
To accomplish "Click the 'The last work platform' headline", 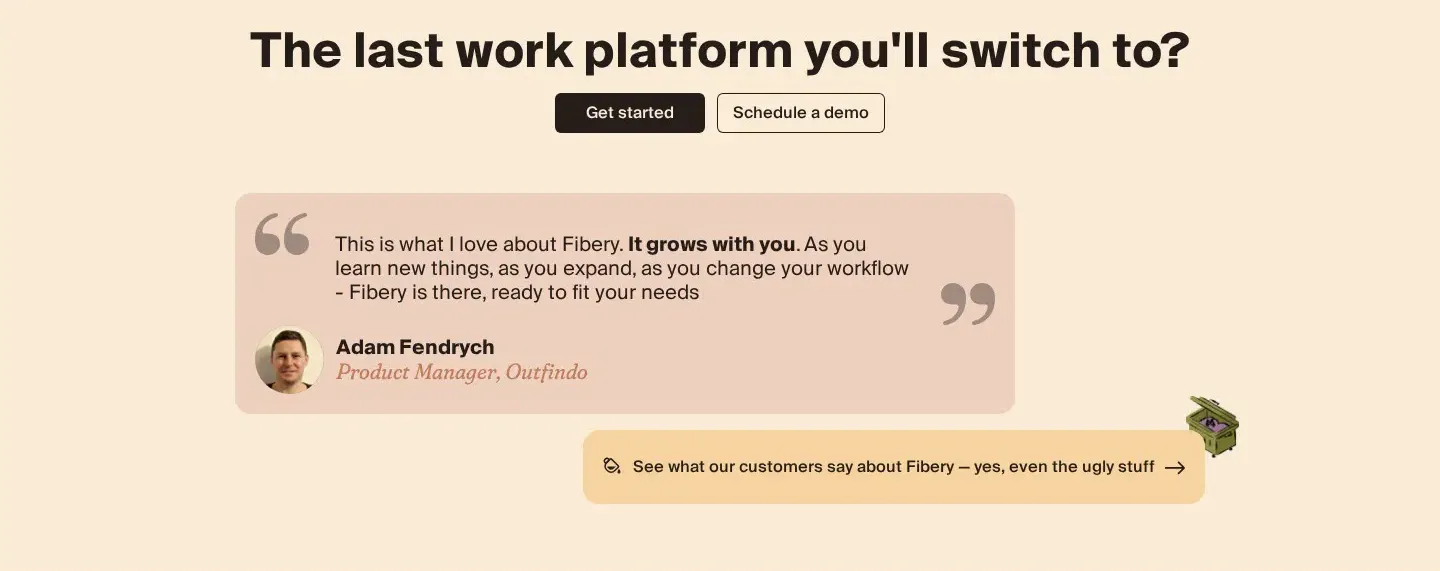I will click(x=522, y=50).
